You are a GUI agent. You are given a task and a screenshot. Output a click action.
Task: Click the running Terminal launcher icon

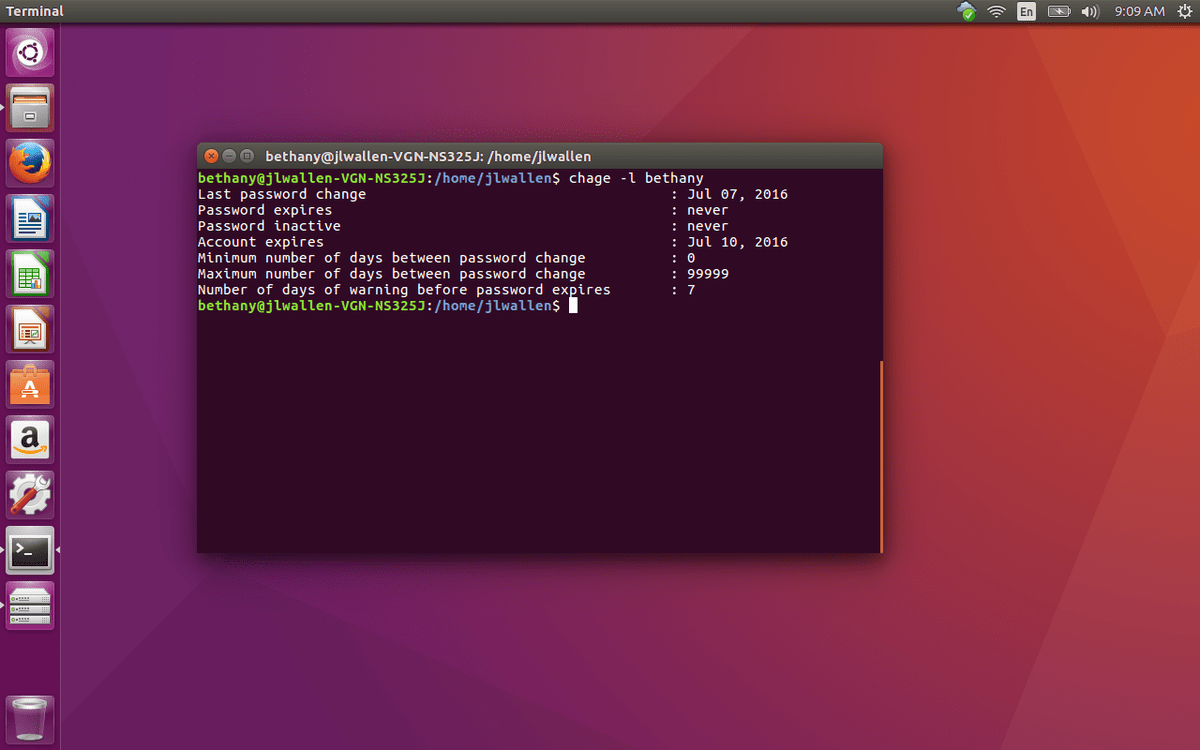click(x=30, y=549)
